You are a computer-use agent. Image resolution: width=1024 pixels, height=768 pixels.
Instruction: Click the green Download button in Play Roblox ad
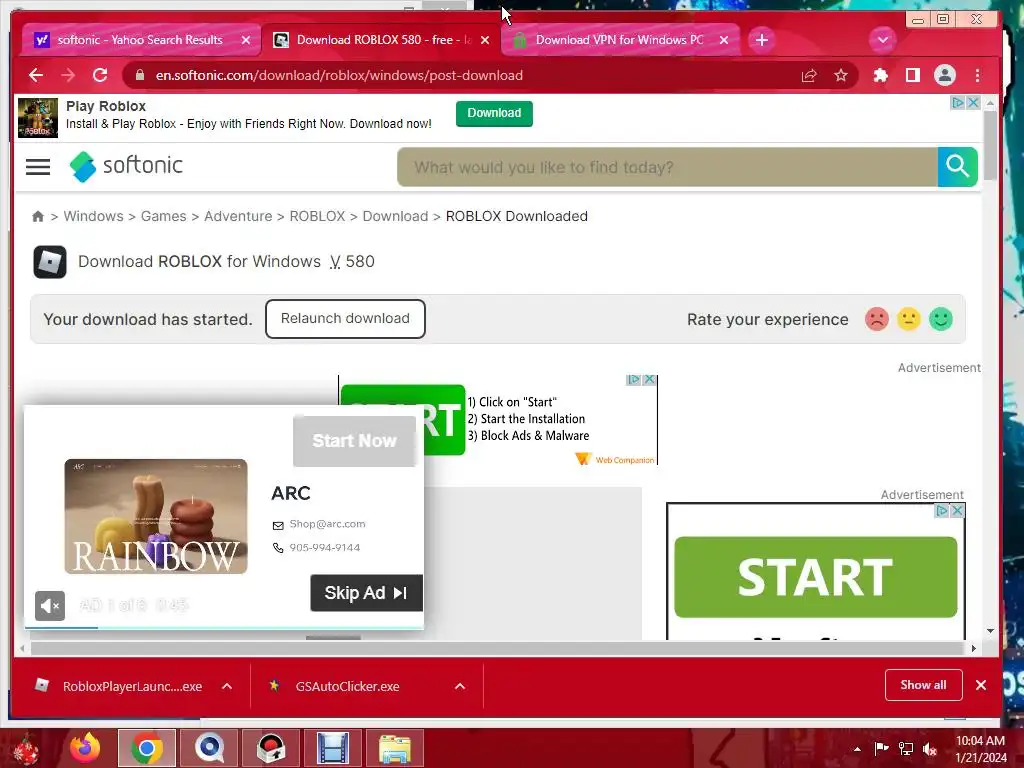pos(494,113)
